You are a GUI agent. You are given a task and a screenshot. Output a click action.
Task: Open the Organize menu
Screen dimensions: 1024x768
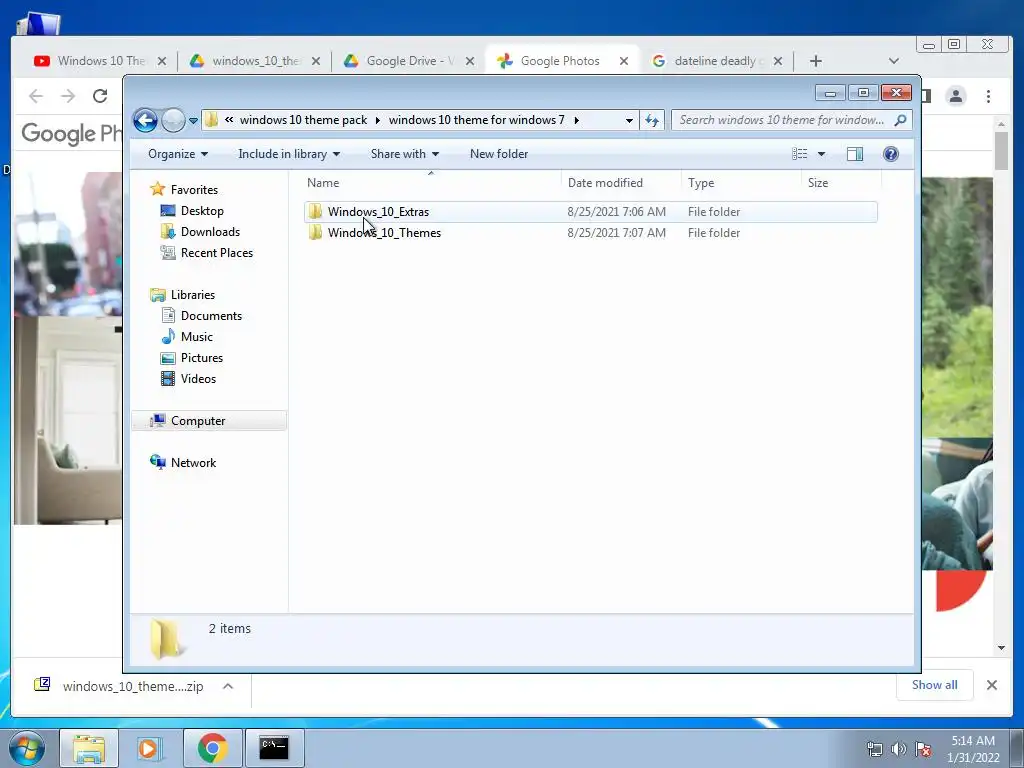[178, 154]
